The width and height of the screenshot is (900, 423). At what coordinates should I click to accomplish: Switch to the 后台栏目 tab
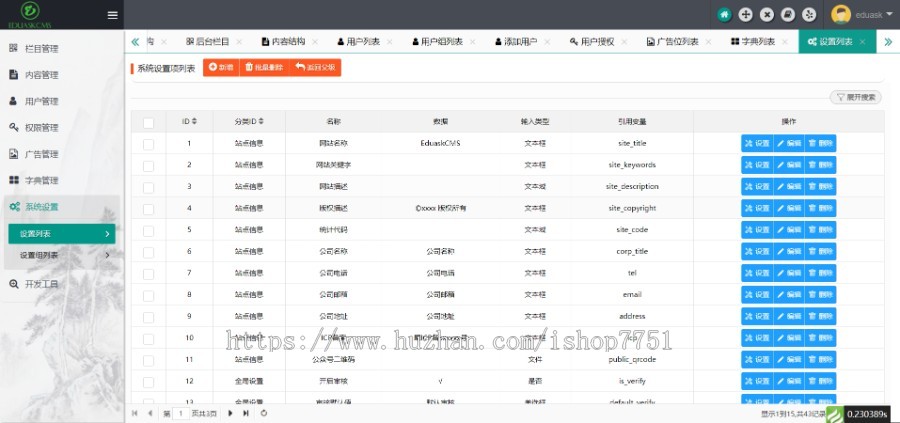click(207, 42)
